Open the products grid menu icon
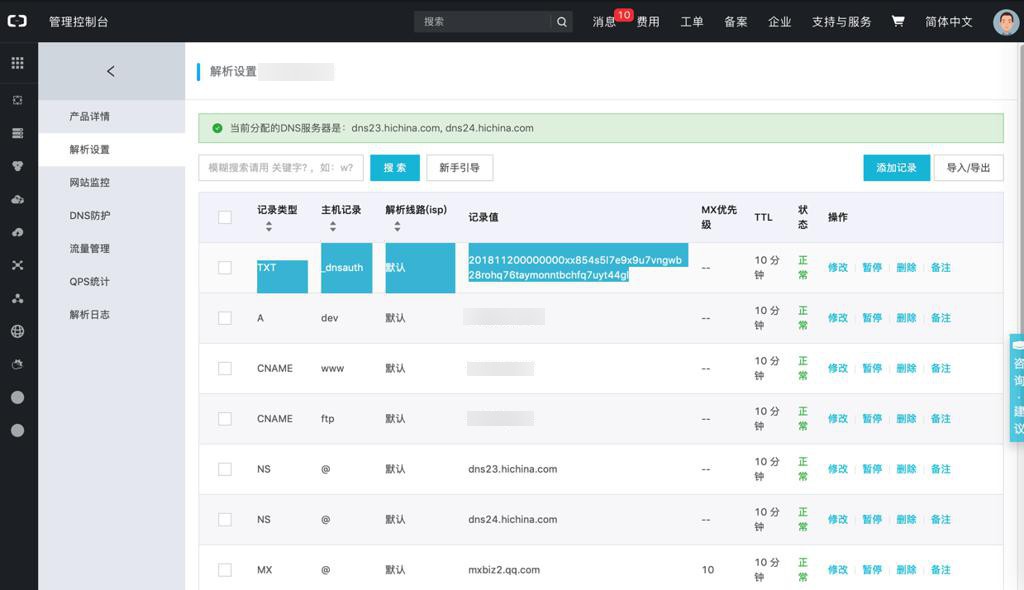 click(x=18, y=63)
